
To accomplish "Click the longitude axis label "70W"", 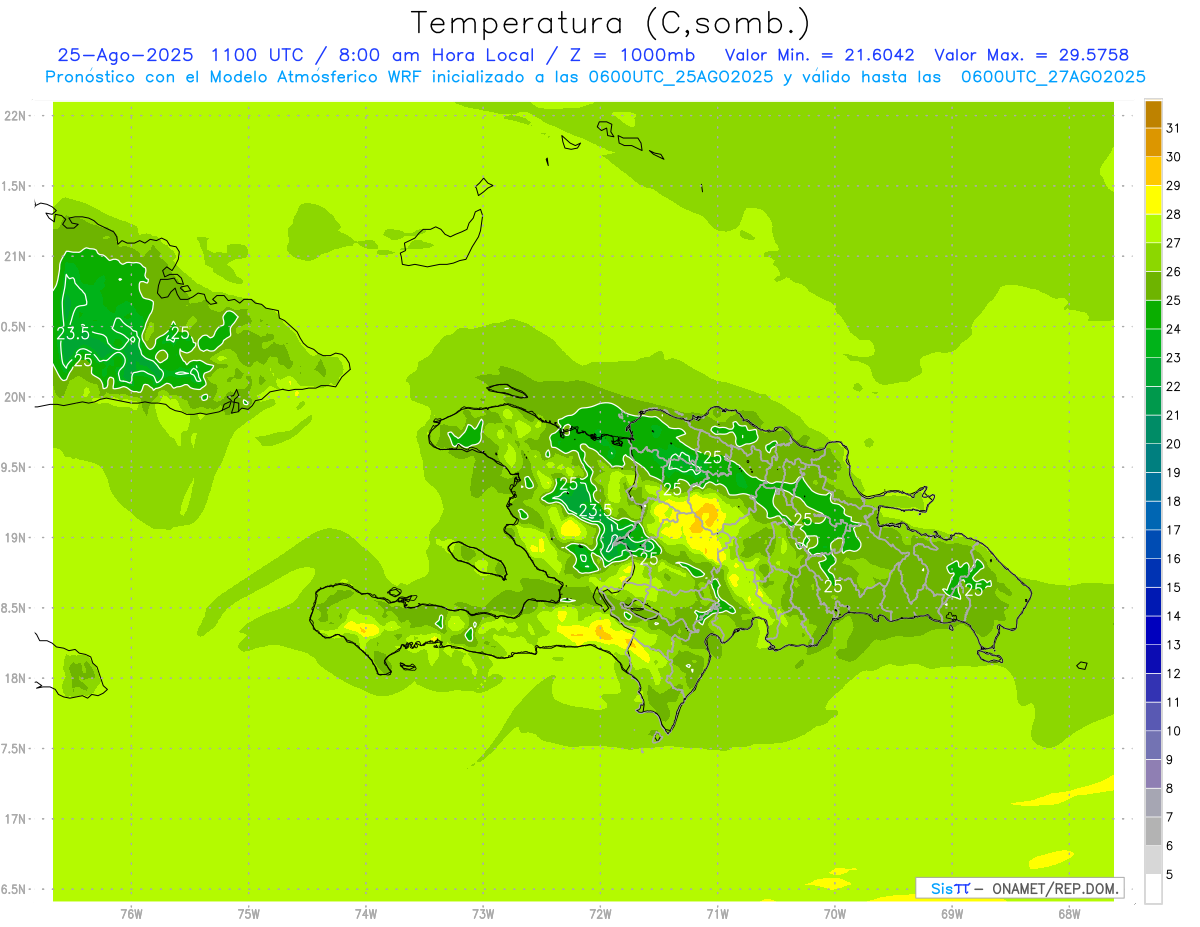I will [835, 914].
